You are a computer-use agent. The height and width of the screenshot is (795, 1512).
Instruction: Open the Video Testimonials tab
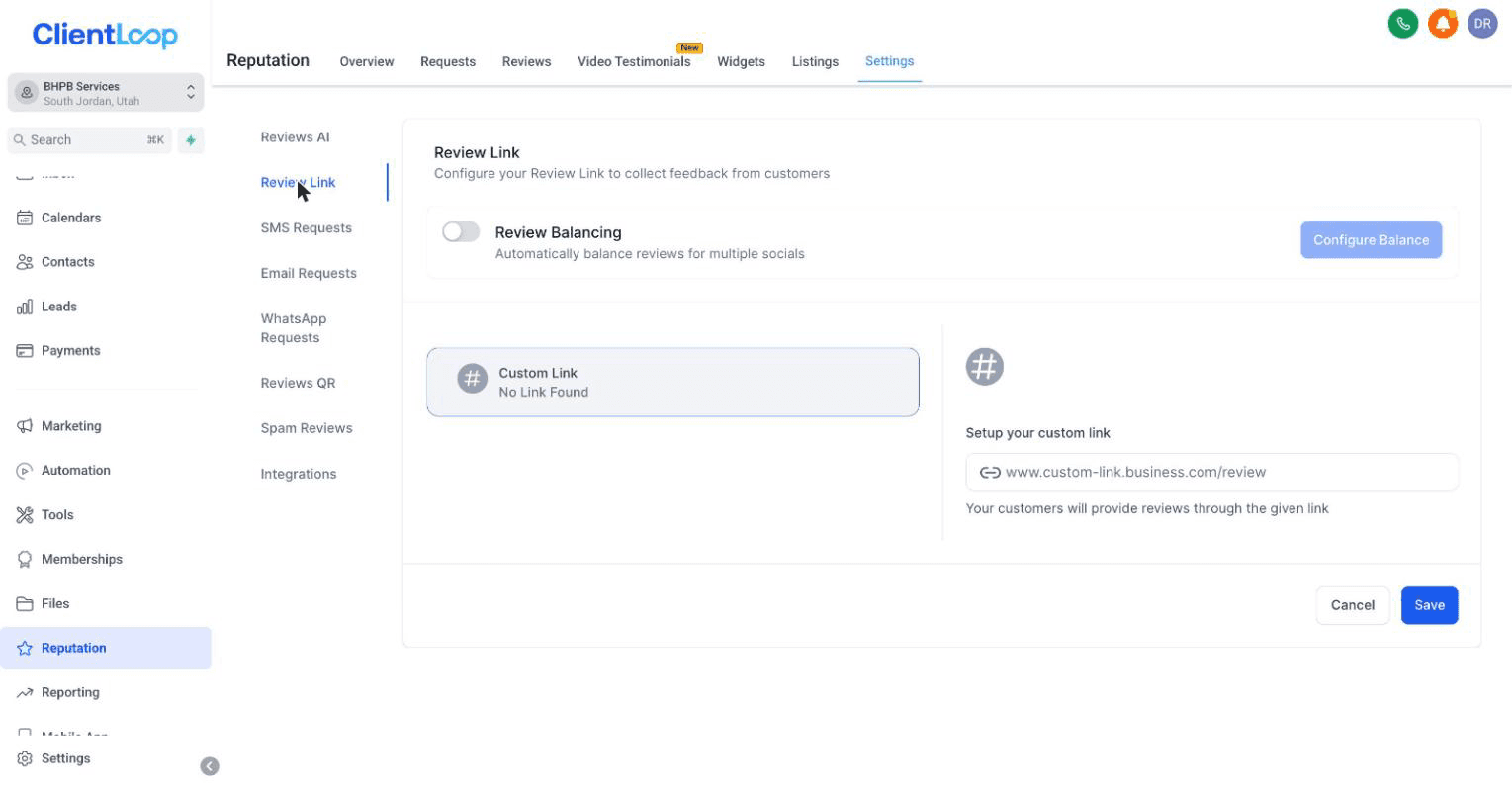tap(634, 61)
